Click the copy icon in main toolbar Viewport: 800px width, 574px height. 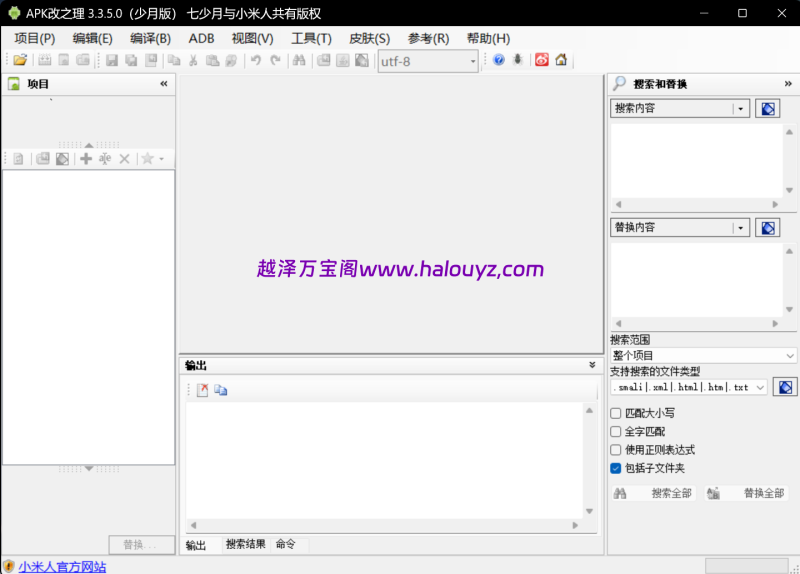(174, 60)
